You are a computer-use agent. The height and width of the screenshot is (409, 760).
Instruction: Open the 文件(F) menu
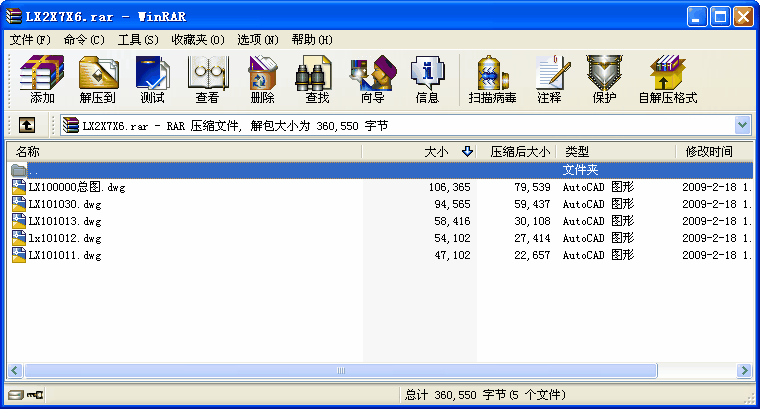click(x=30, y=40)
